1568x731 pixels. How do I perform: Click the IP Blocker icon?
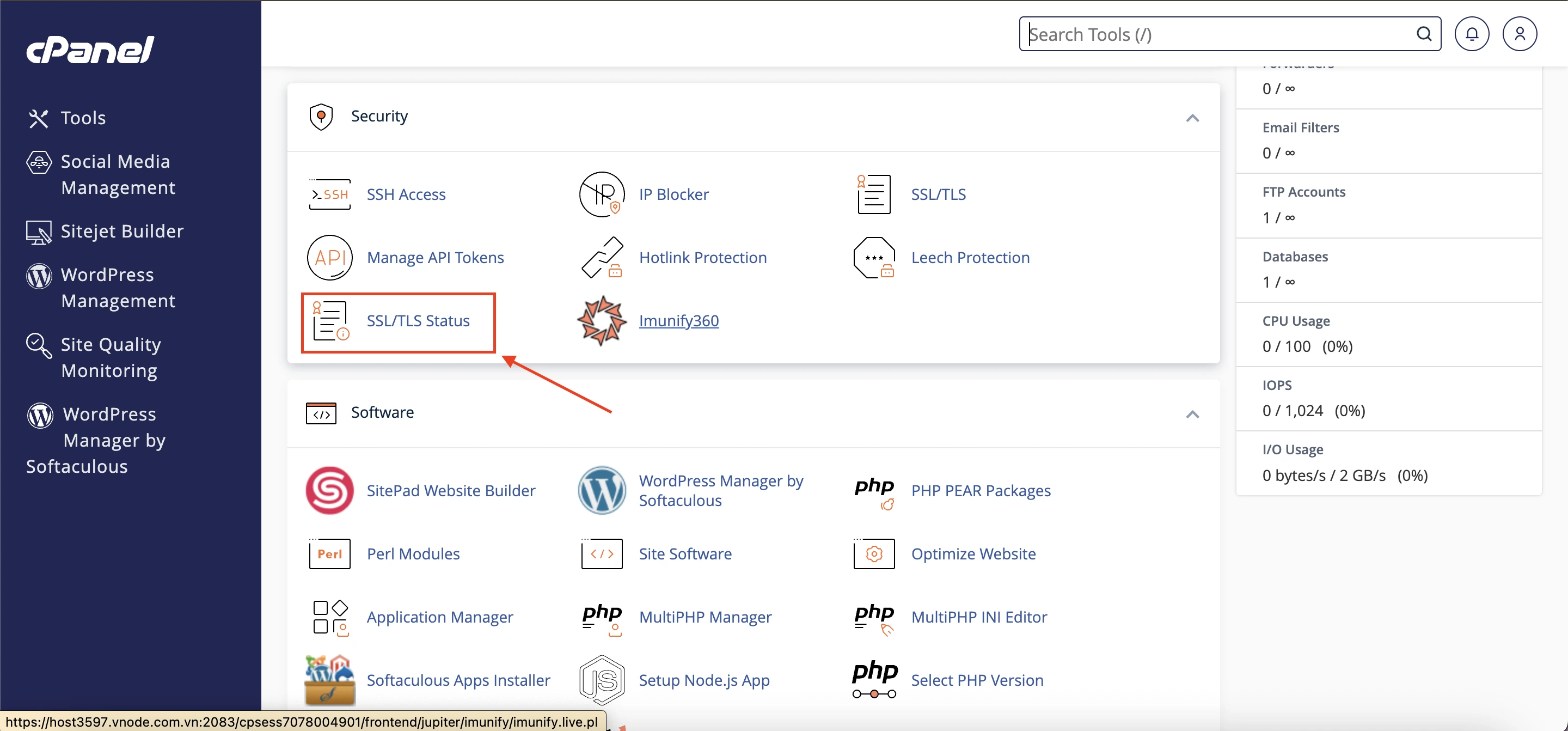[x=602, y=194]
